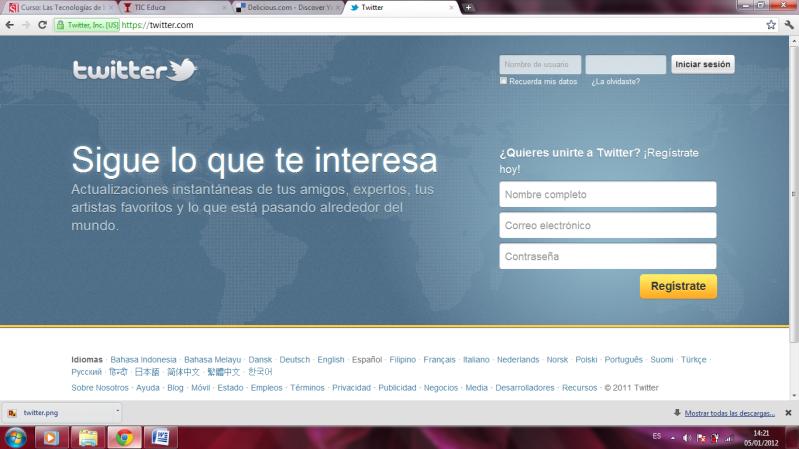The width and height of the screenshot is (799, 449).
Task: Select Русский language link
Action: coord(86,372)
